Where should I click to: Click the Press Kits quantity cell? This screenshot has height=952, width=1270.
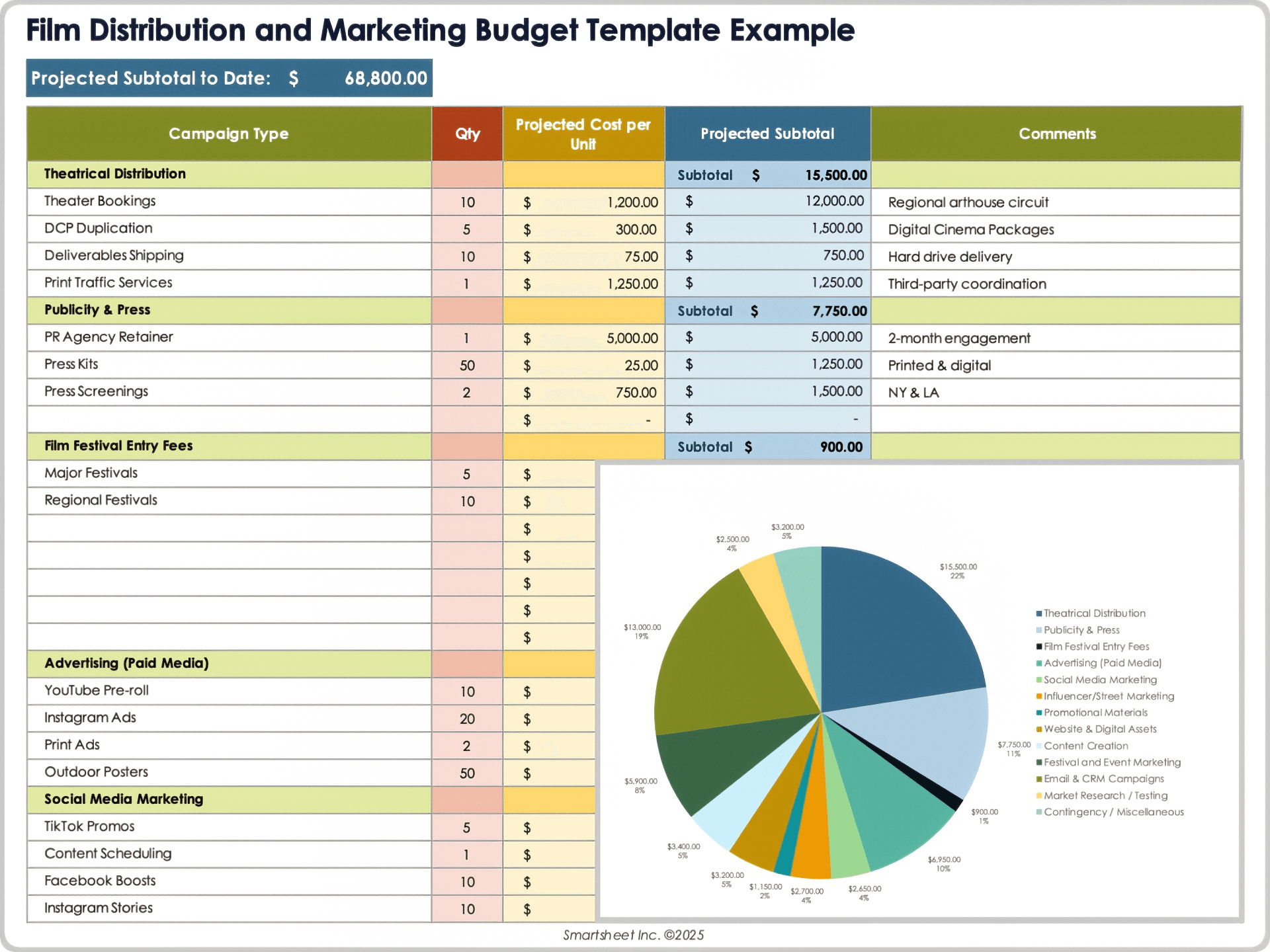(x=467, y=366)
